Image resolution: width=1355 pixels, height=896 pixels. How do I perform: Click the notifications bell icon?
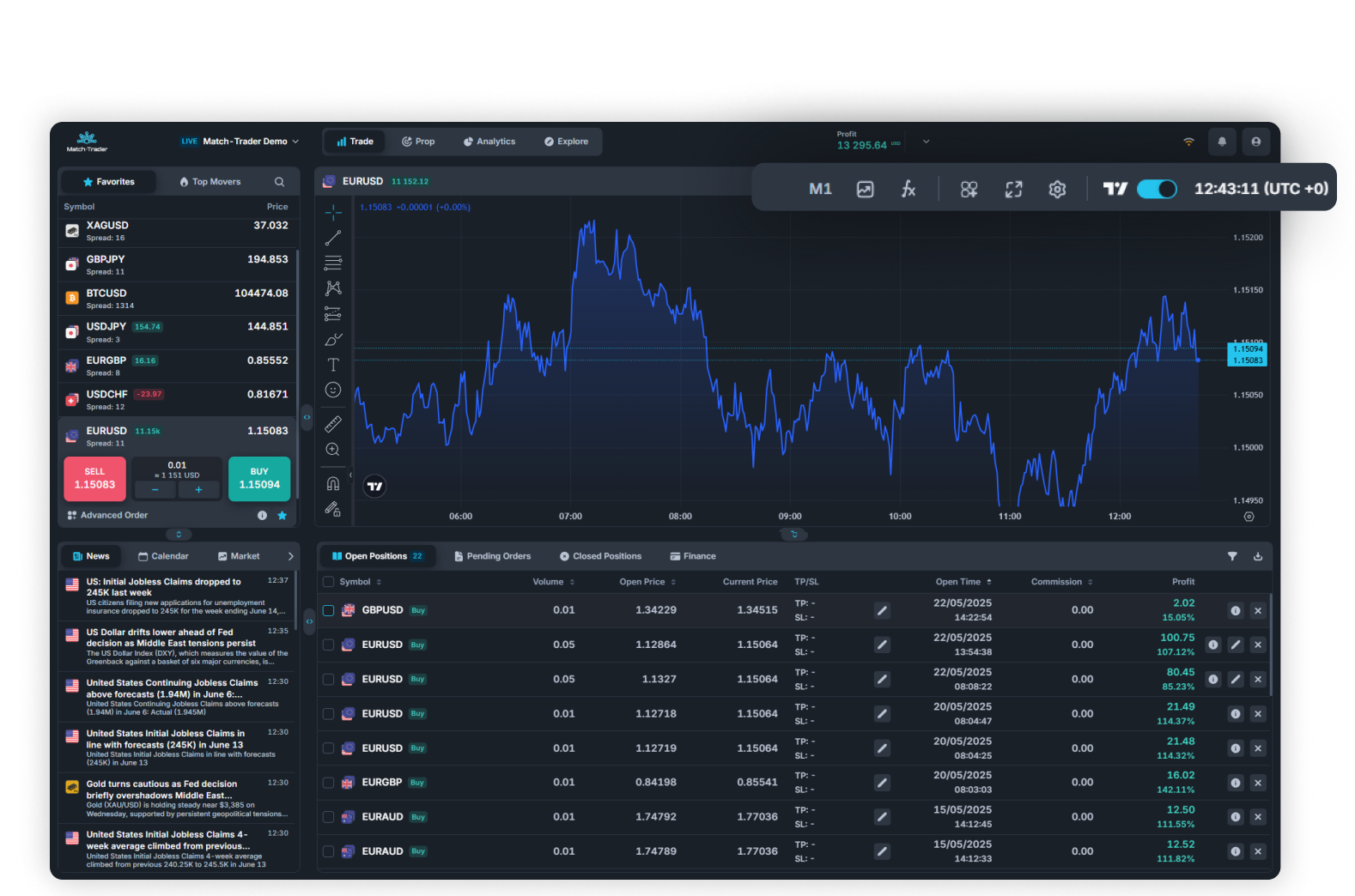(x=1222, y=142)
